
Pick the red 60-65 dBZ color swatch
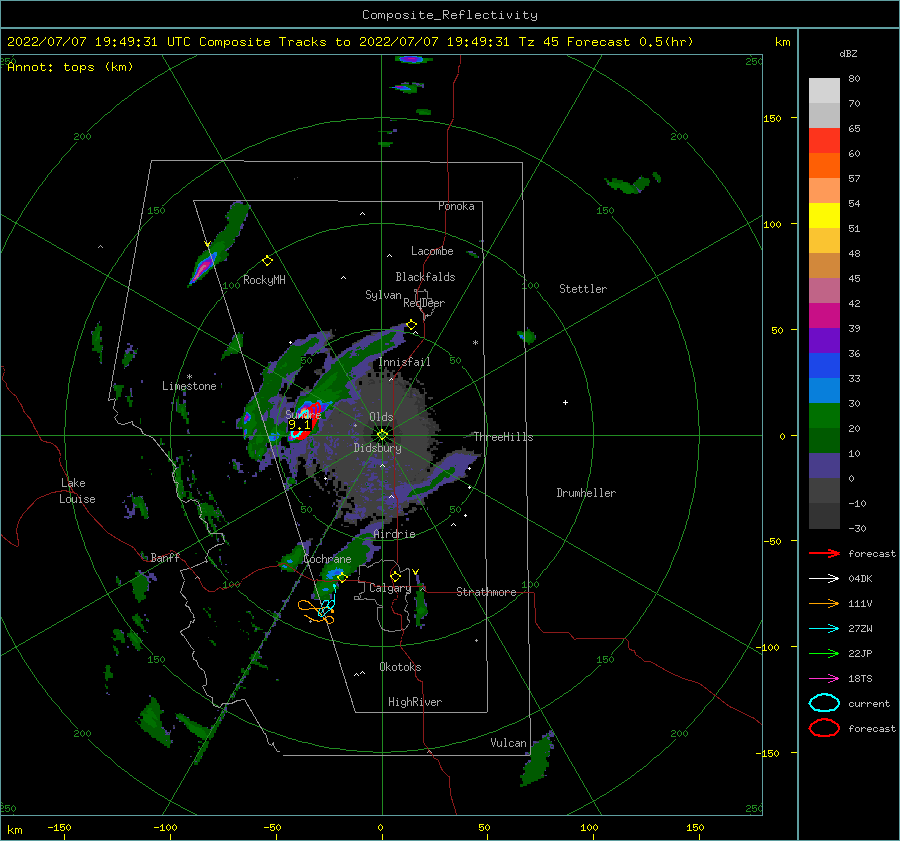[x=824, y=141]
